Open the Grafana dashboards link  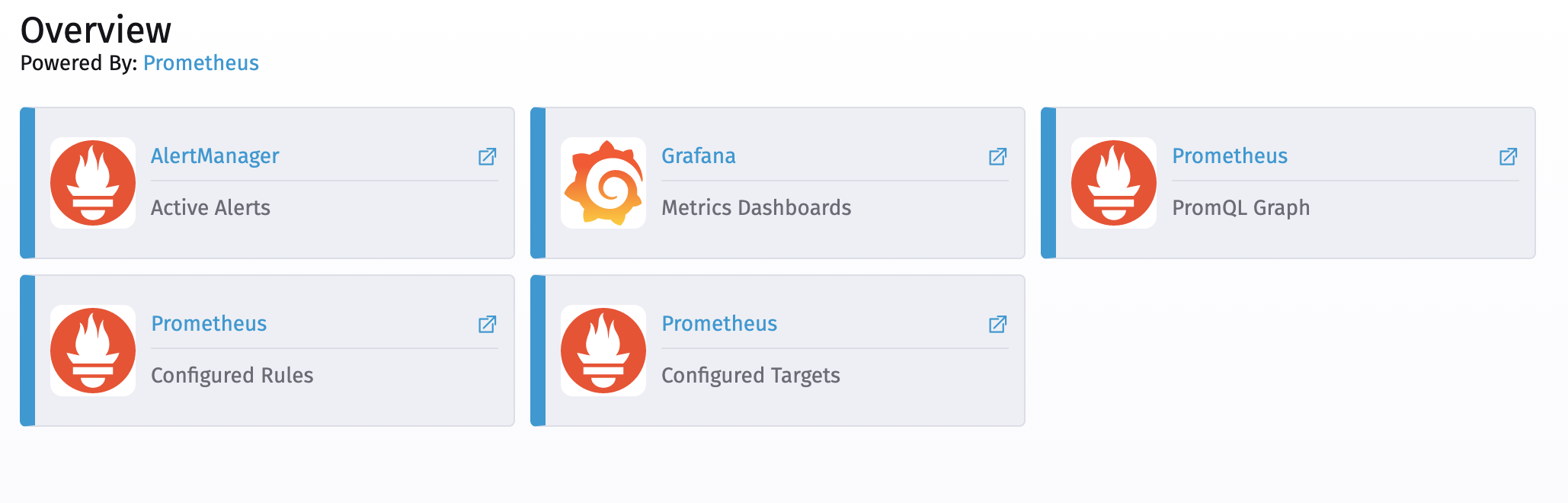(x=698, y=155)
